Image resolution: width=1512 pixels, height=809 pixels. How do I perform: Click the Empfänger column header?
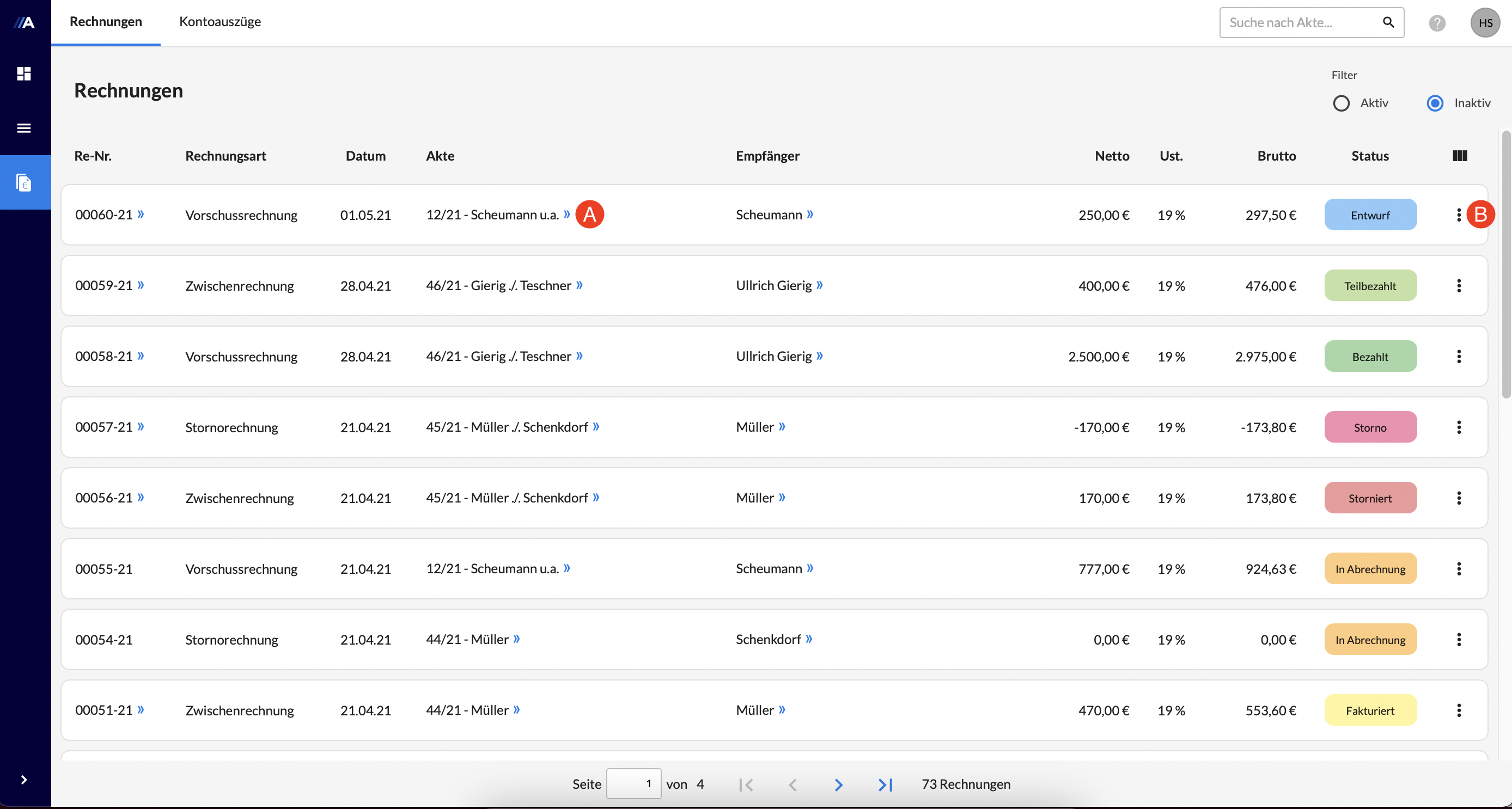point(768,156)
